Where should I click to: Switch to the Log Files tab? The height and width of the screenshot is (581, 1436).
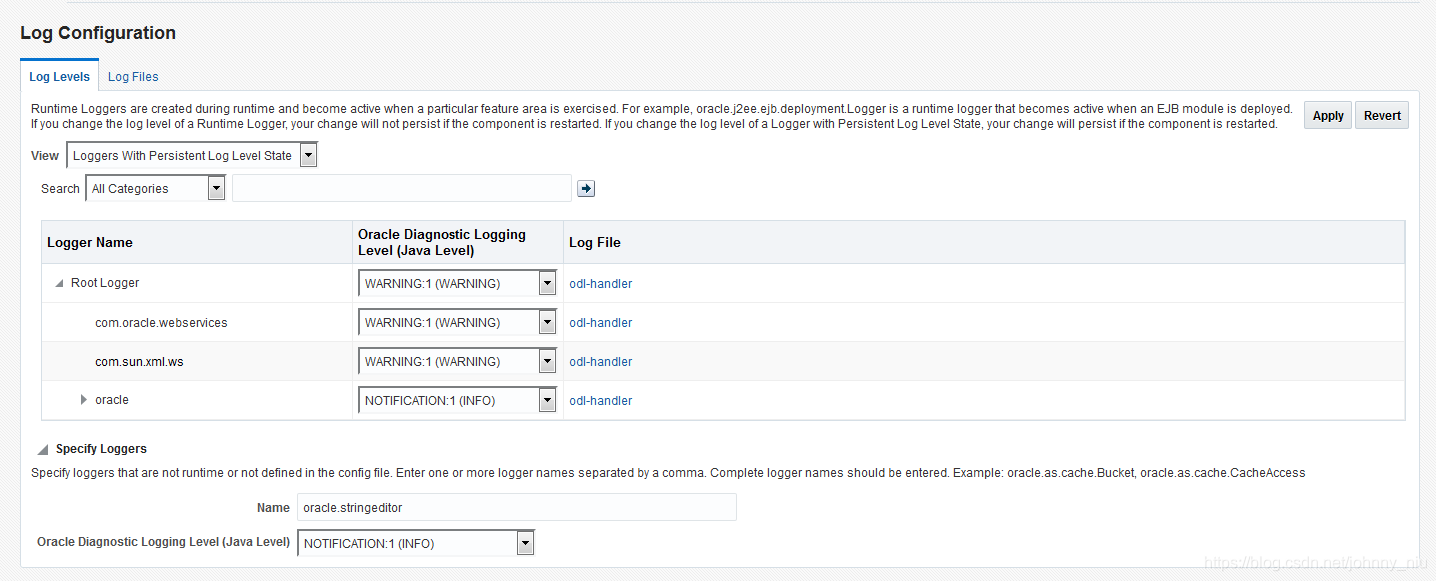point(133,77)
